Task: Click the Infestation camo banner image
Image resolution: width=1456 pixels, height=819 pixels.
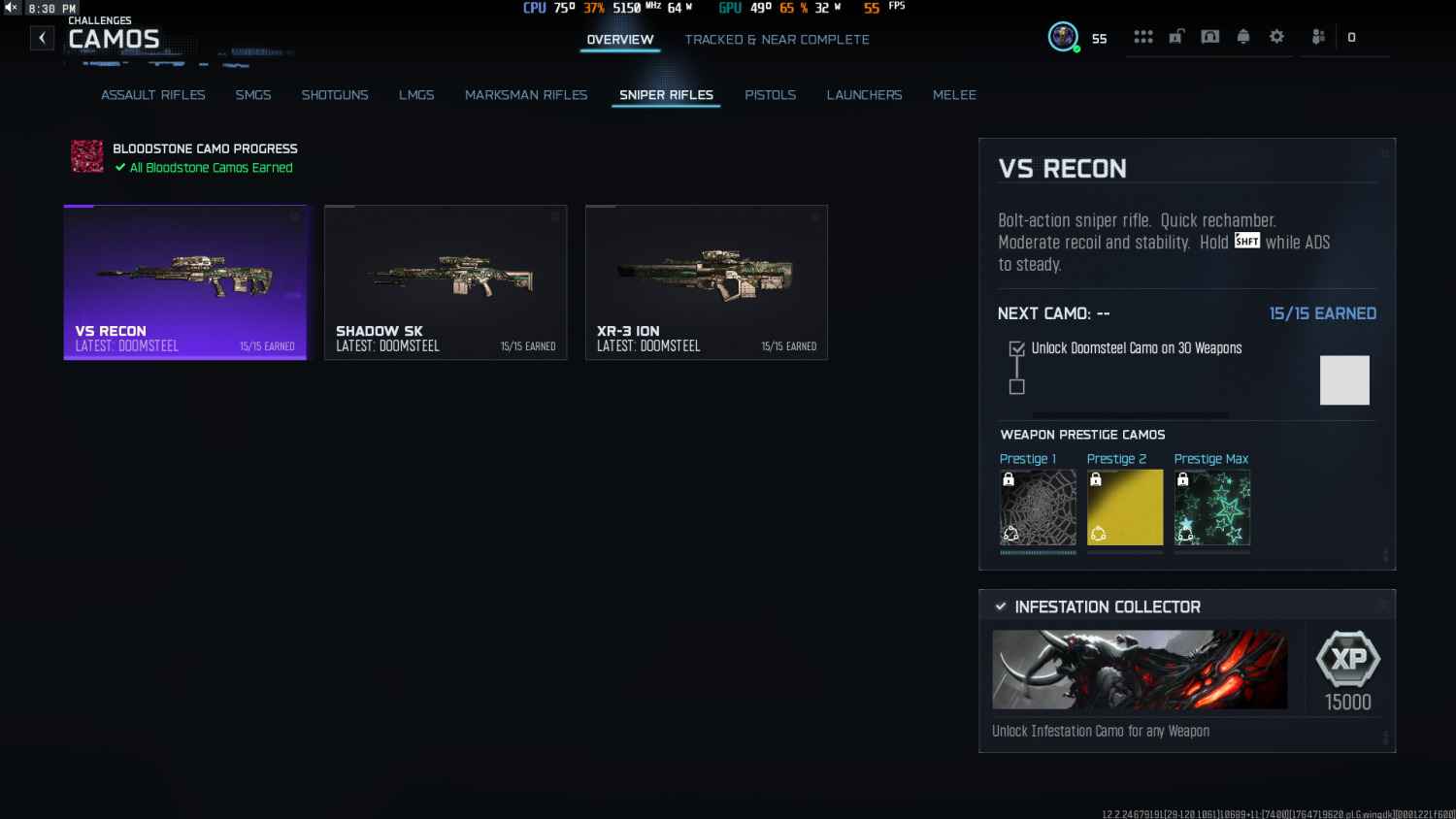Action: click(1140, 670)
